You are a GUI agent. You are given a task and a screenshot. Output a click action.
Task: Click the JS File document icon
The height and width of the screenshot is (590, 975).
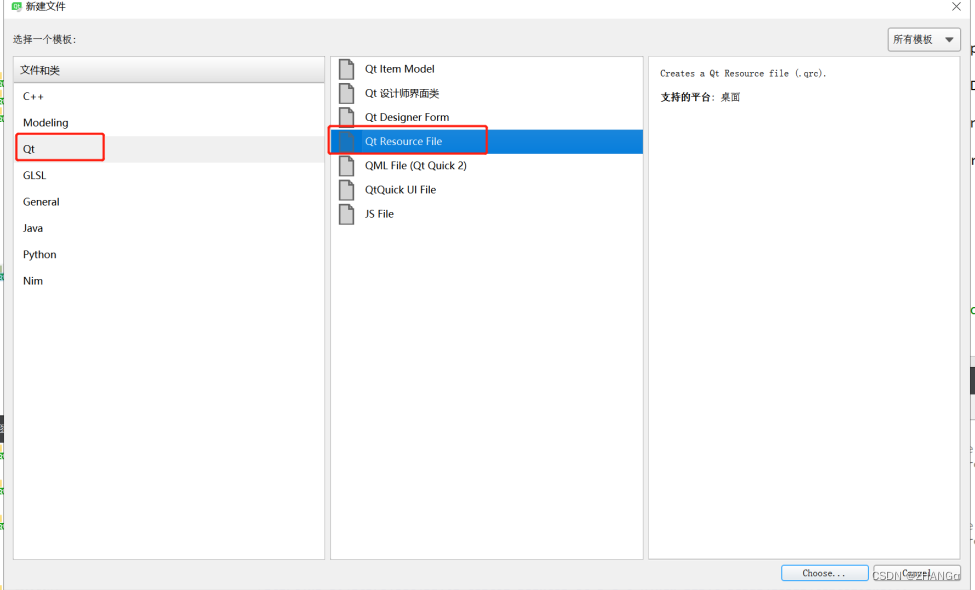tap(346, 214)
